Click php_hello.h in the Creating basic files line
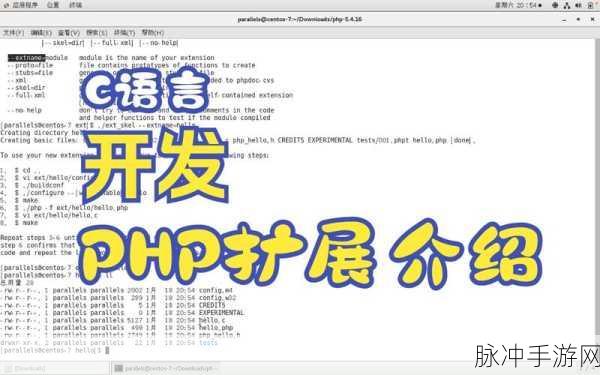The height and width of the screenshot is (375, 600). pyautogui.click(x=253, y=140)
